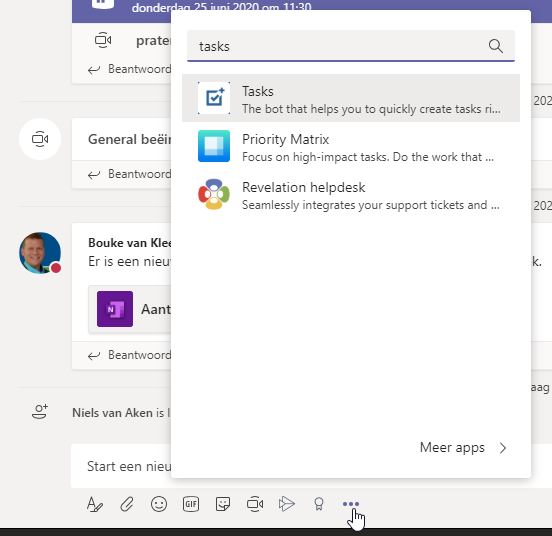This screenshot has width=552, height=536.
Task: Open Meer apps
Action: (452, 448)
